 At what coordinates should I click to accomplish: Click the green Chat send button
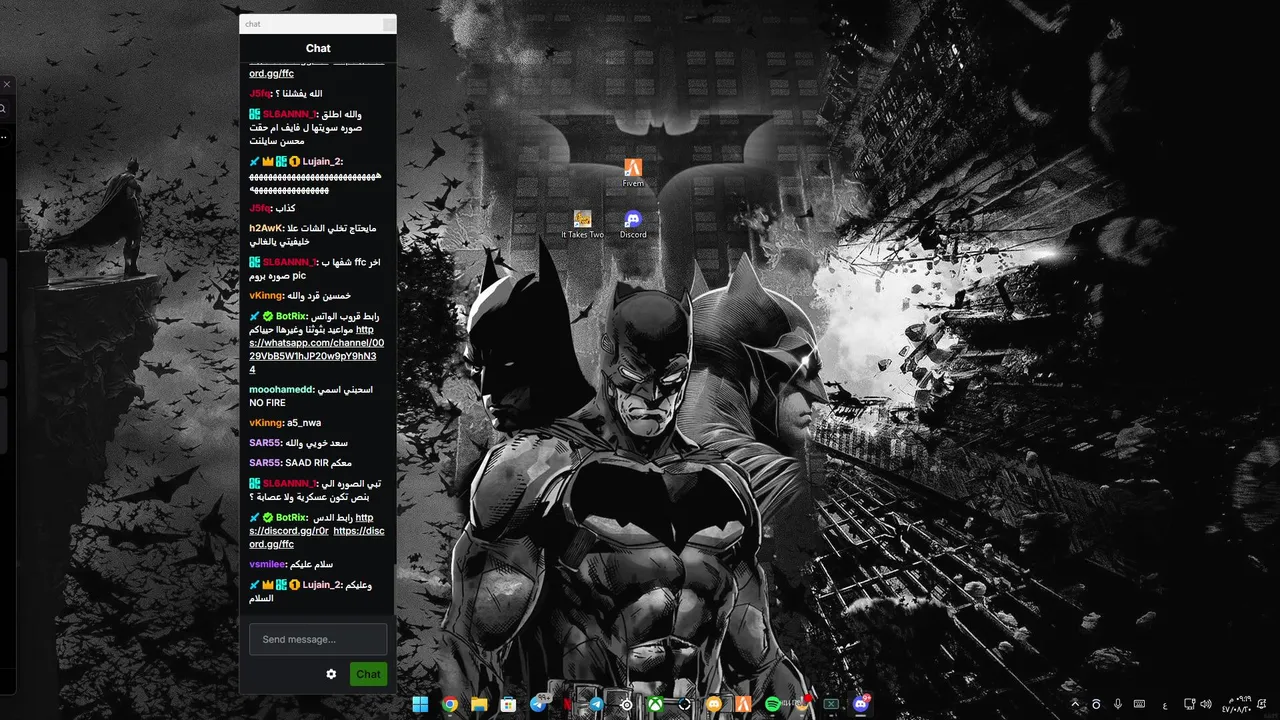click(368, 674)
